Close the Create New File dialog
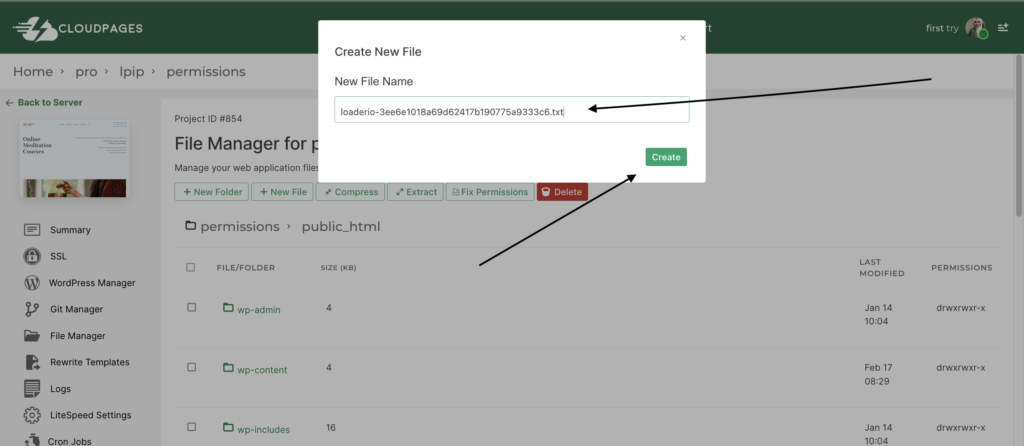This screenshot has width=1024, height=446. [682, 38]
